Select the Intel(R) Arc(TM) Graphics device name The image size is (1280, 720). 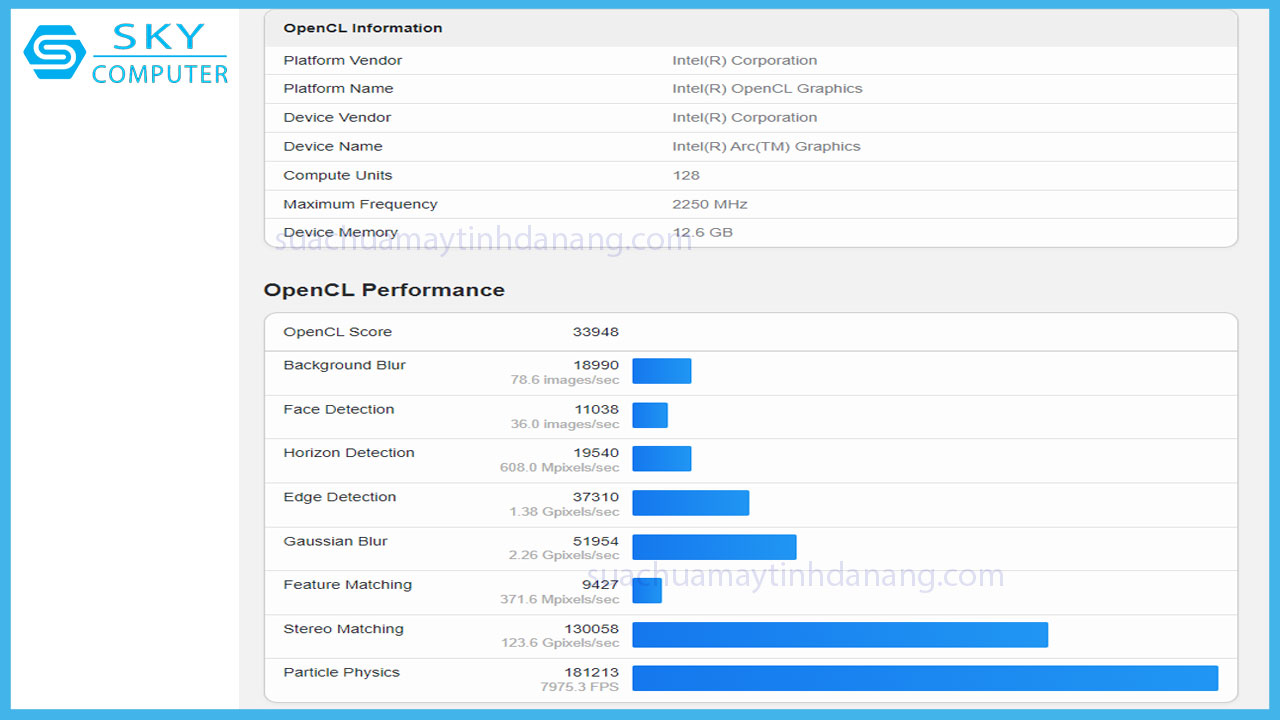coord(767,146)
